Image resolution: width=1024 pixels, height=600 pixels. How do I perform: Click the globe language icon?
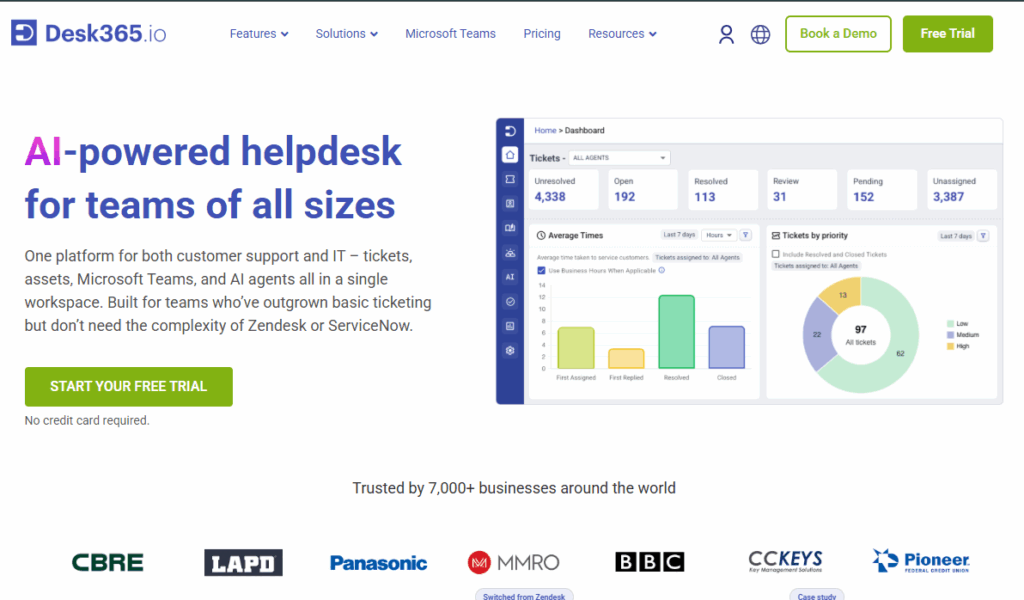tap(760, 34)
